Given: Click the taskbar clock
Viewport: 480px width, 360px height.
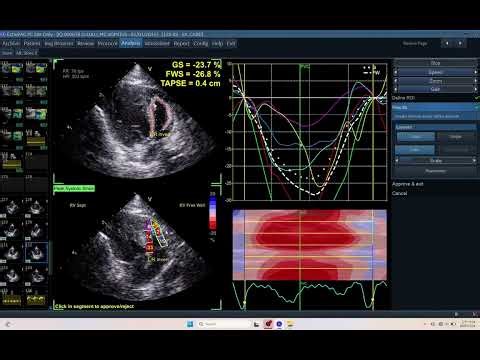Looking at the screenshot, I should pyautogui.click(x=468, y=324).
